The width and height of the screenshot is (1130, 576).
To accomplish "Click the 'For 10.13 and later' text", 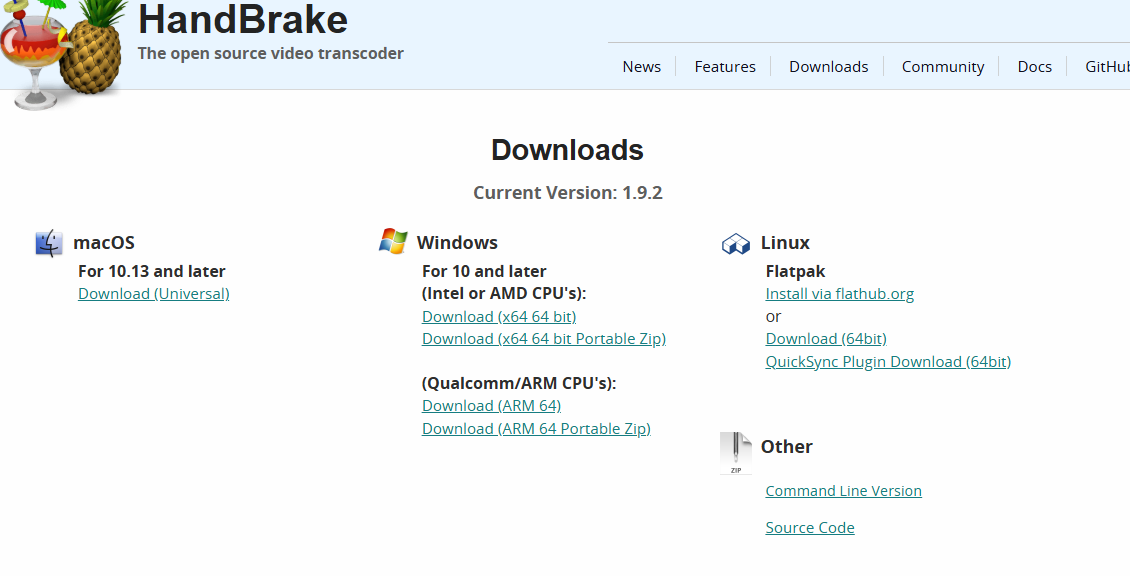I will pos(152,272).
